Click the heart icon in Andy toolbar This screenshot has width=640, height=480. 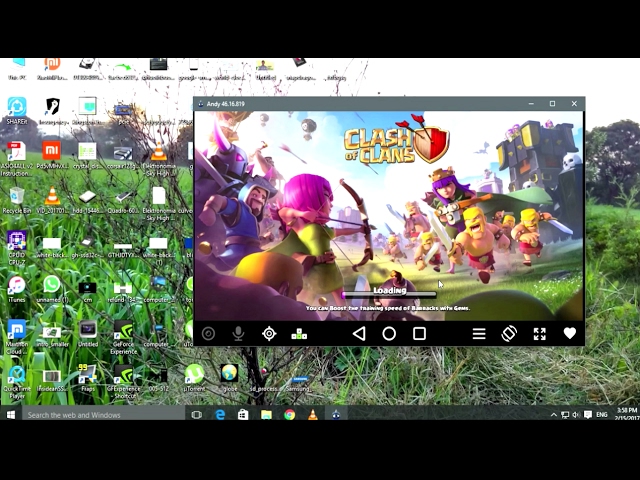pos(570,333)
